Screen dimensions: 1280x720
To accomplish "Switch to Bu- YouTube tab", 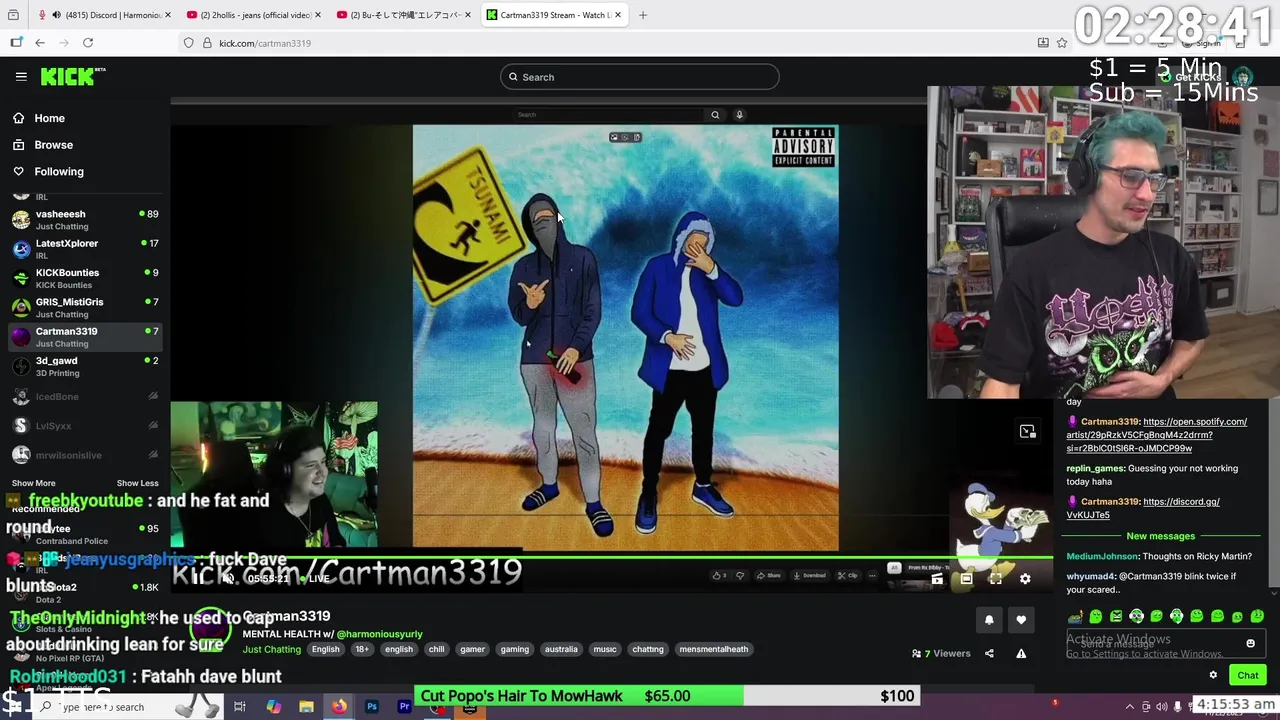I will [x=405, y=15].
